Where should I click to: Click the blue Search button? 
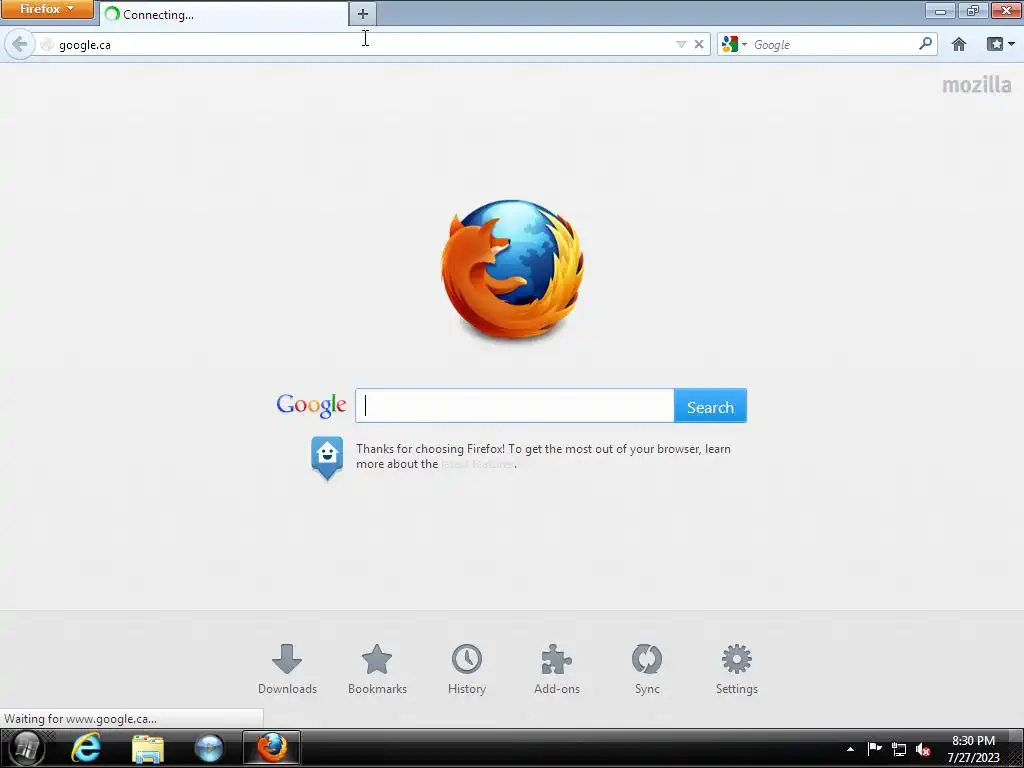coord(710,406)
